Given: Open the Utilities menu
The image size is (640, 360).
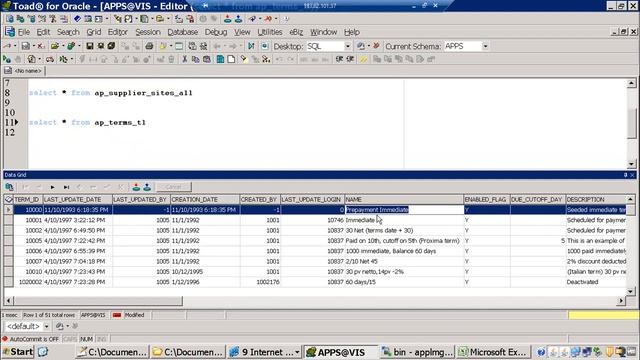Looking at the screenshot, I should tap(269, 32).
